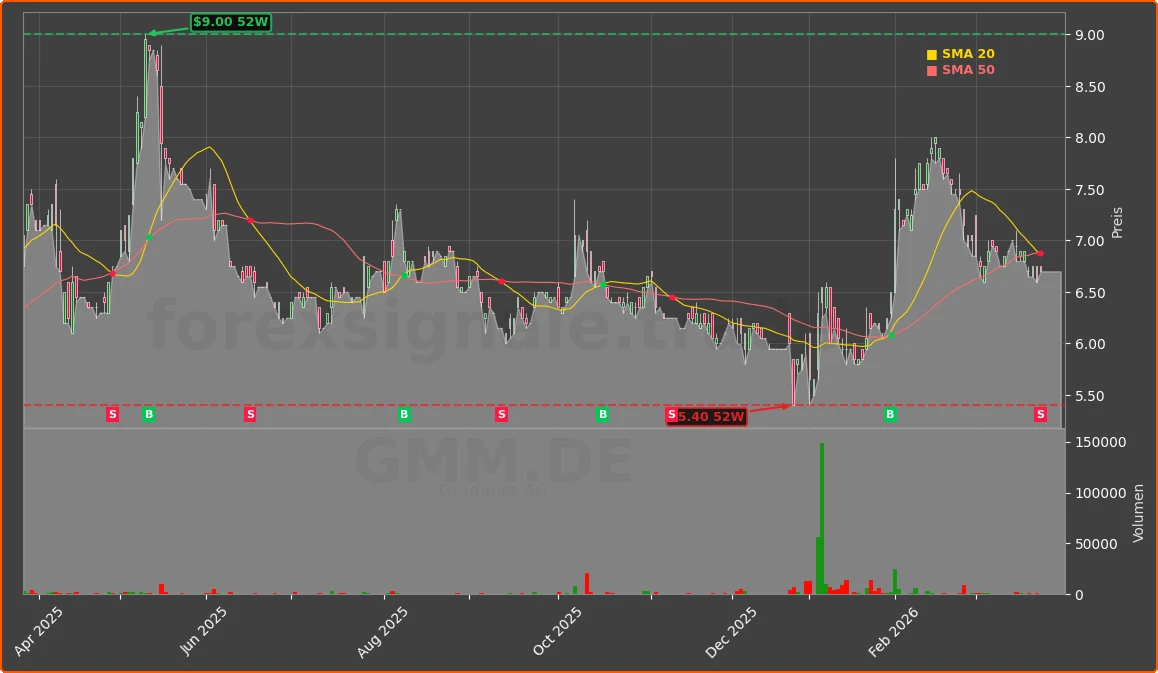Click the 7.50 price axis label
The image size is (1158, 673).
[x=1090, y=191]
